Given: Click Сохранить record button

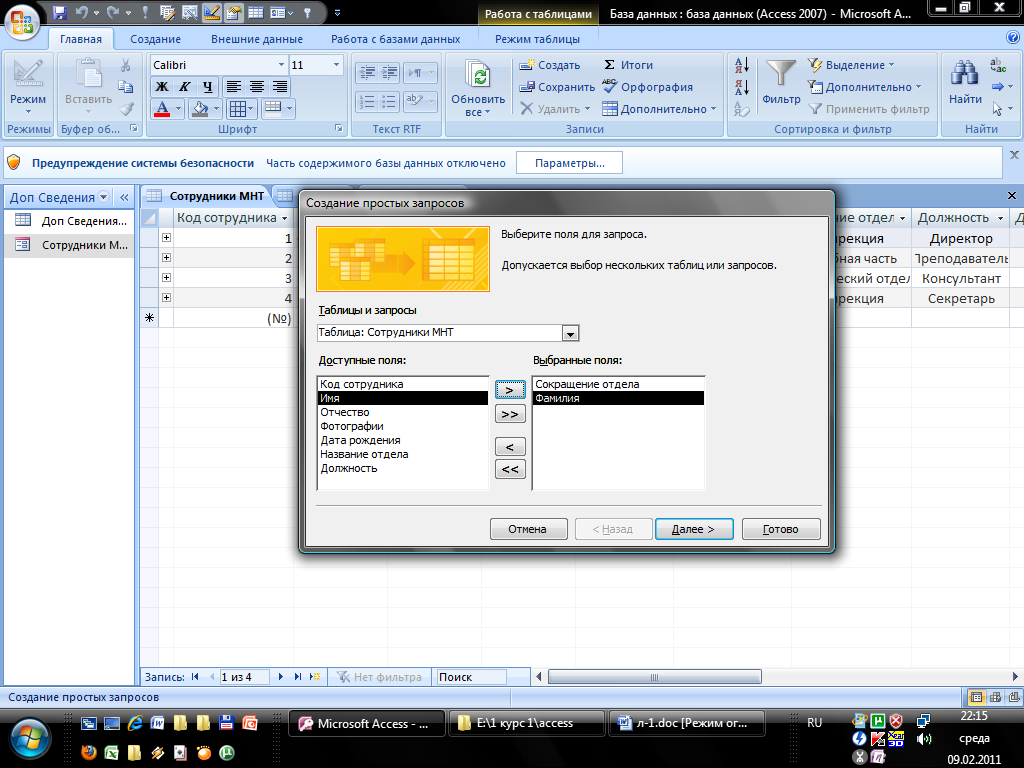Looking at the screenshot, I should pos(556,87).
